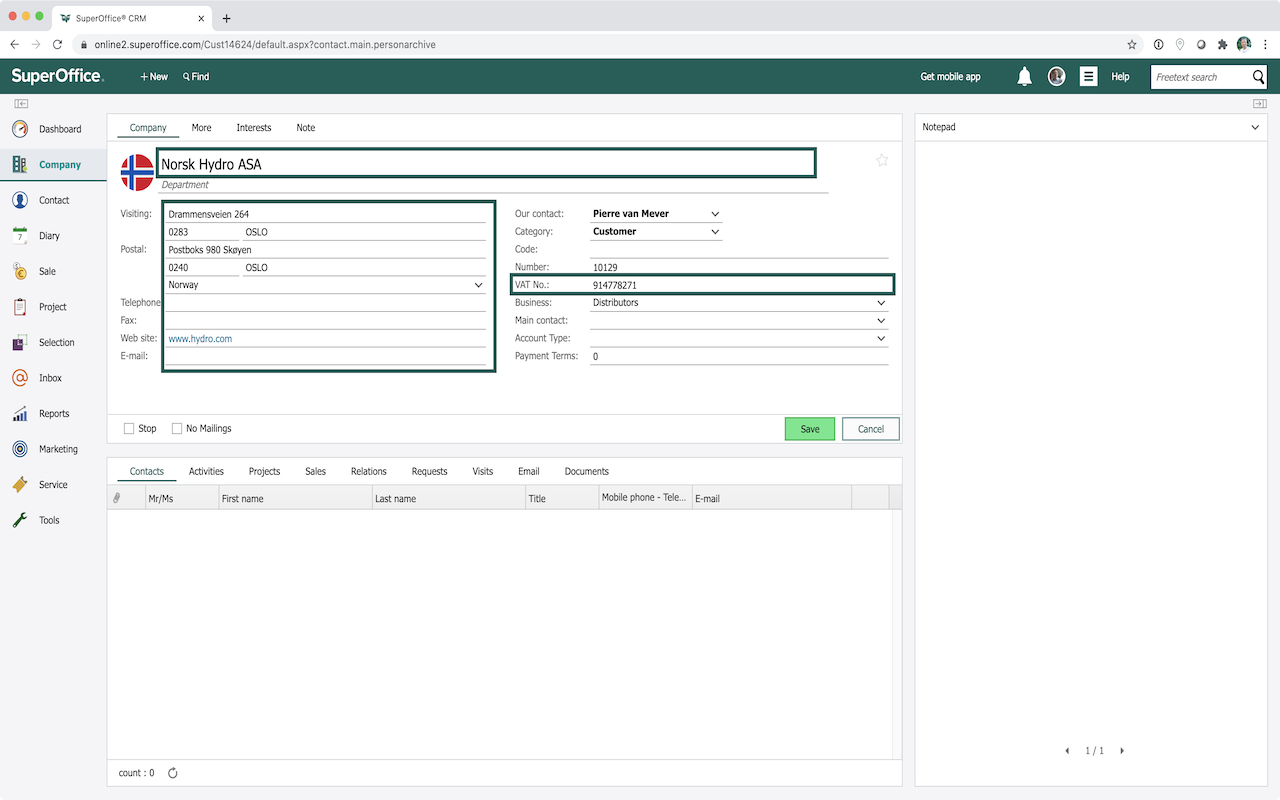Open the Sale sidebar section
Image resolution: width=1280 pixels, height=800 pixels.
(47, 271)
